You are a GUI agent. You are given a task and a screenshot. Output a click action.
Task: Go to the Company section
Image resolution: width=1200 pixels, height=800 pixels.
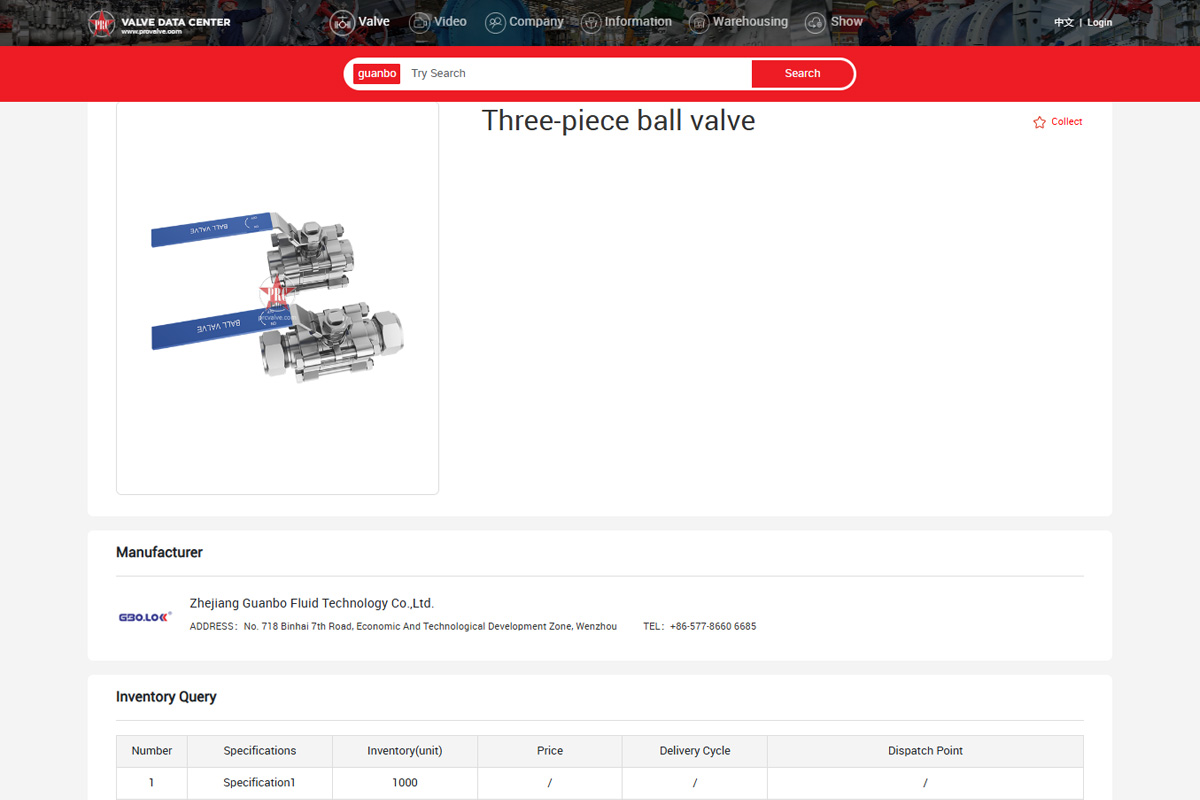pyautogui.click(x=536, y=22)
